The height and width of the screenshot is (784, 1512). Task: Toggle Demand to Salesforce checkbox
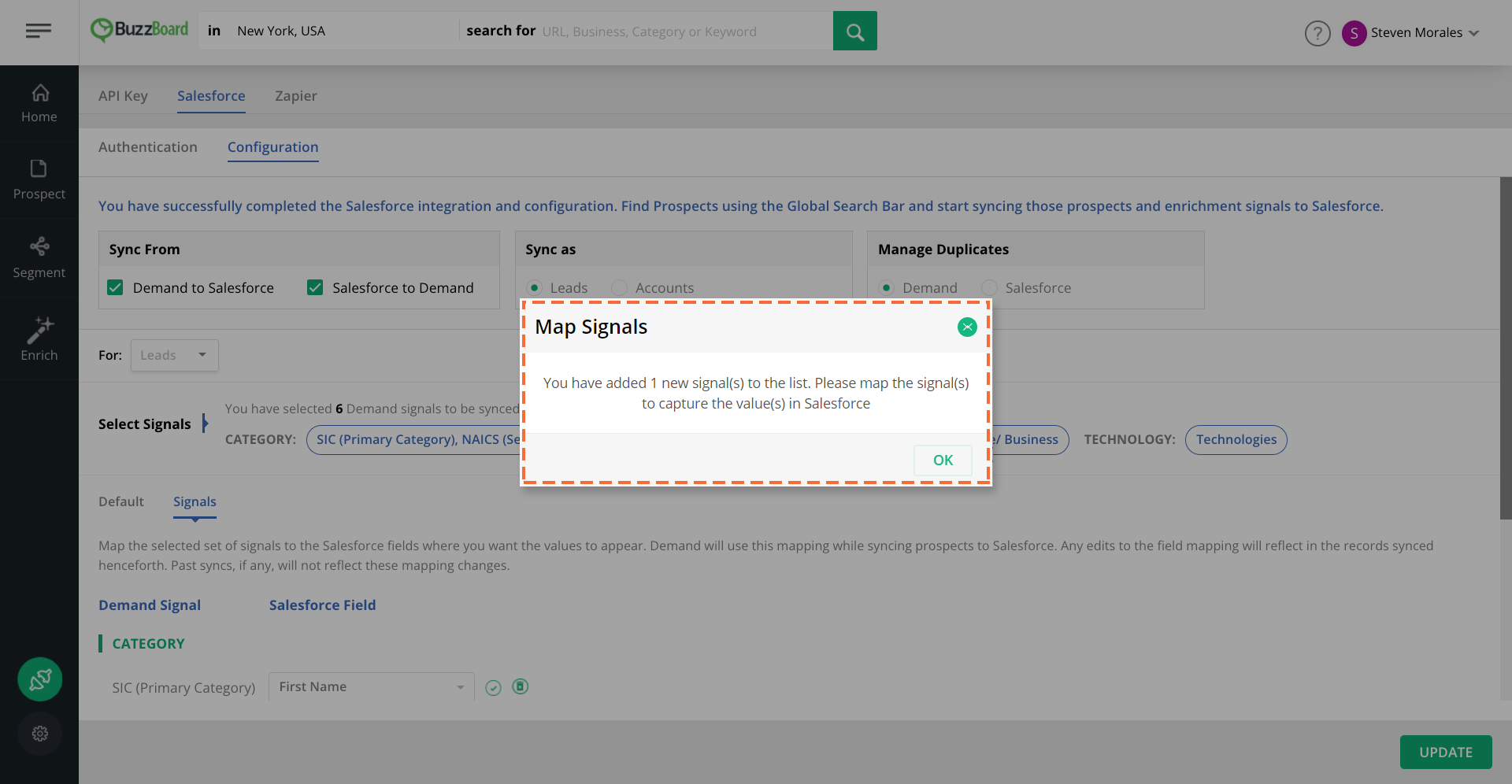click(115, 287)
